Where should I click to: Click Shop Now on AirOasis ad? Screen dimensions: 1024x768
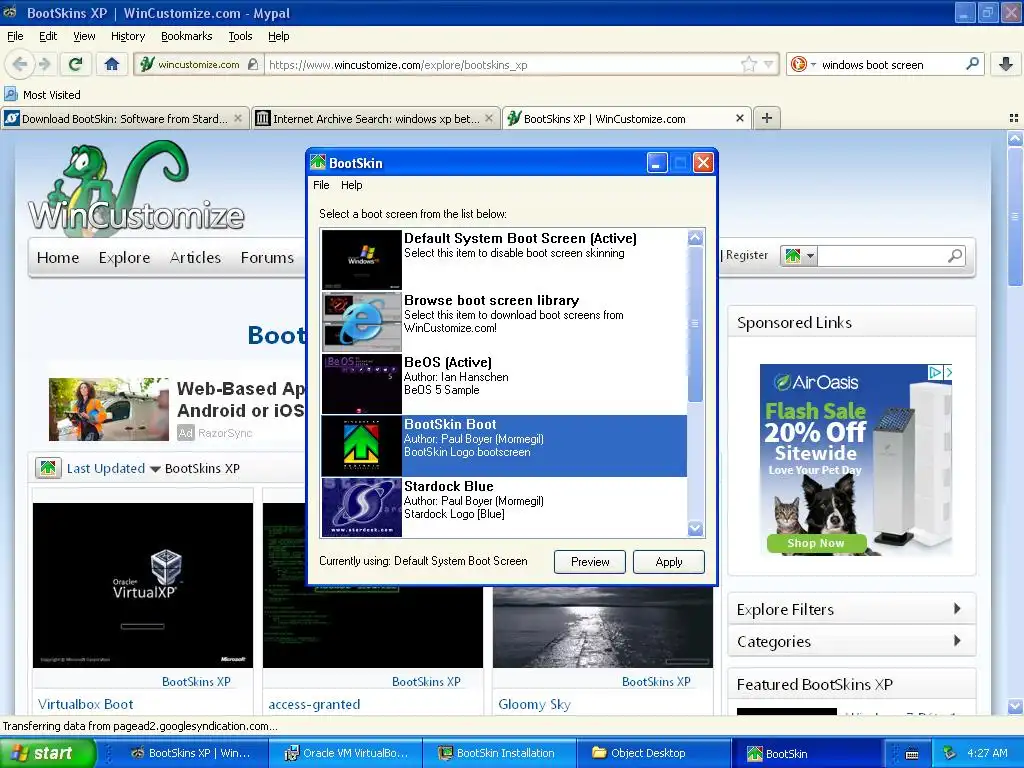coord(816,543)
